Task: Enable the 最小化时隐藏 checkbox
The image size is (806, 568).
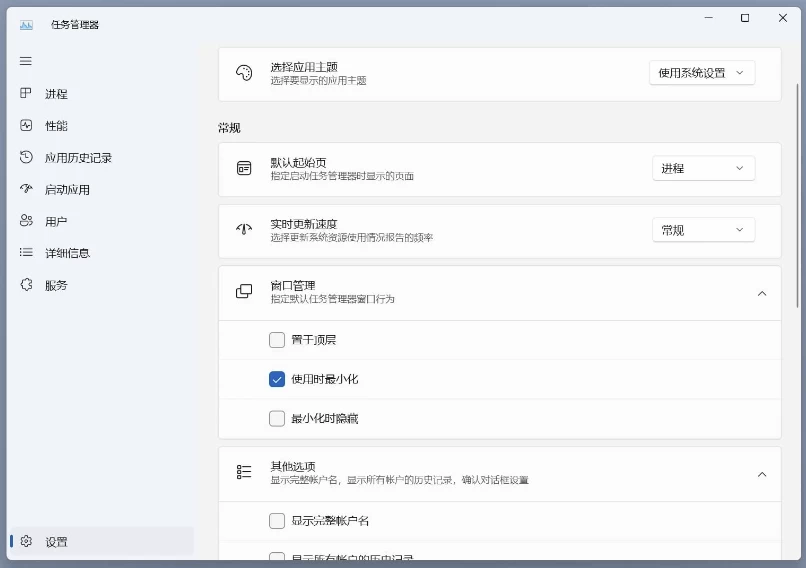Action: click(277, 418)
